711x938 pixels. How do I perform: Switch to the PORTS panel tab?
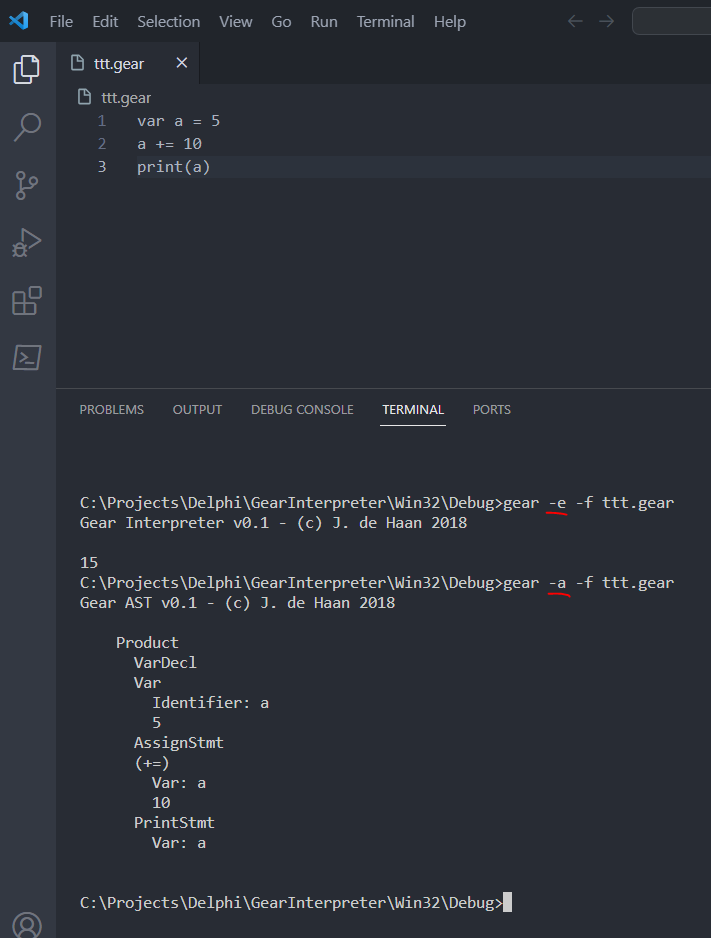tap(492, 410)
